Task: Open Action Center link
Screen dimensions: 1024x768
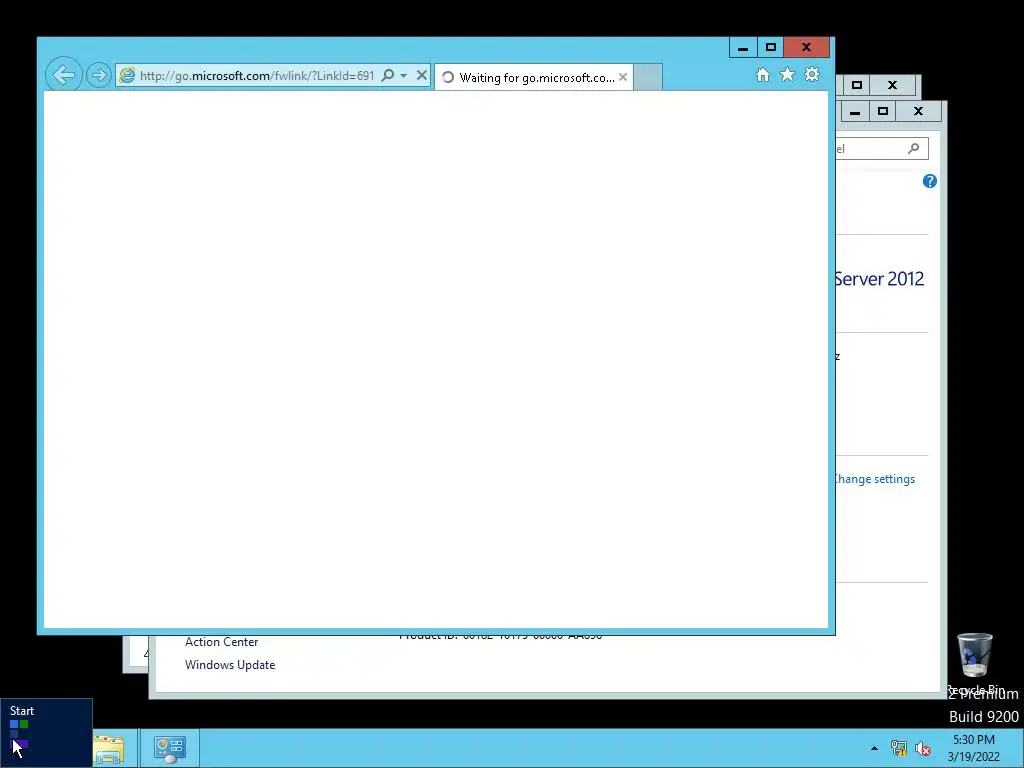Action: pyautogui.click(x=221, y=642)
